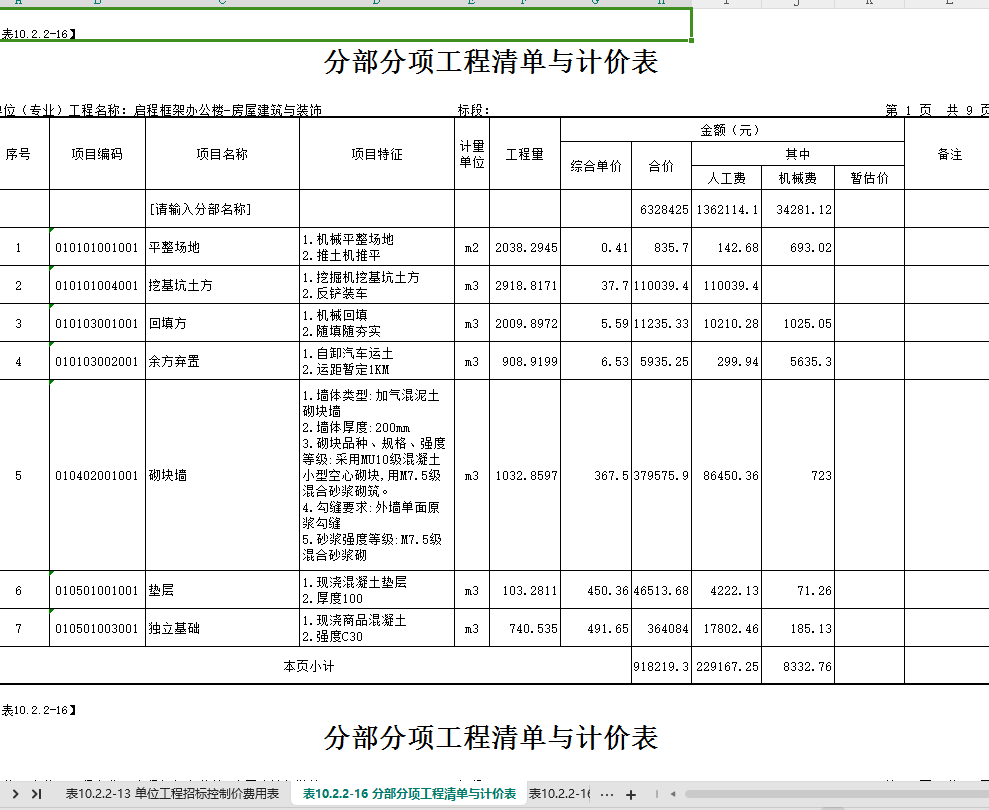Click total price cell 364084
This screenshot has height=810, width=989.
coord(661,628)
